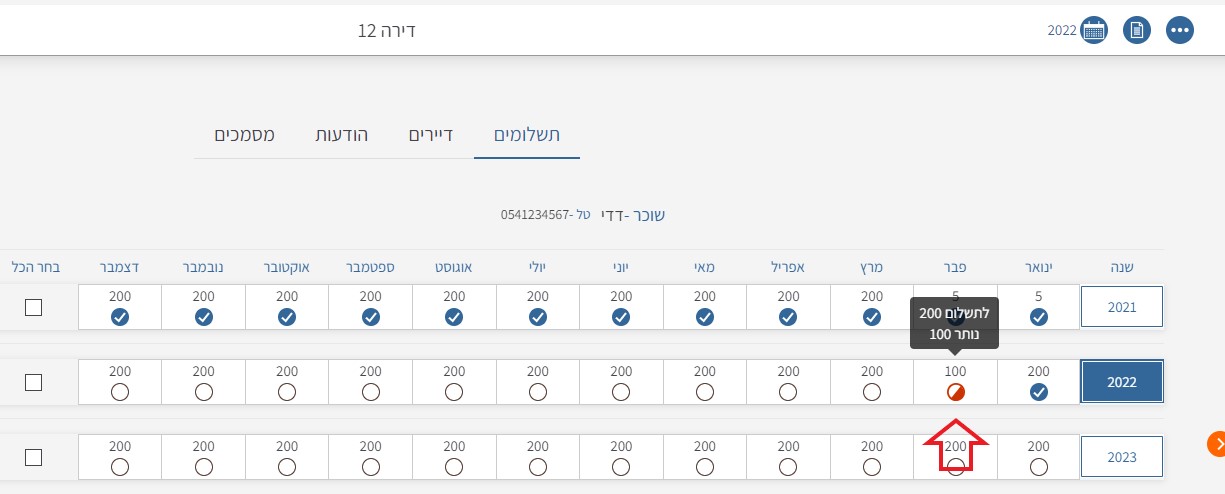1225x494 pixels.
Task: Click the paid checkmark for January 2022
Action: [1039, 393]
